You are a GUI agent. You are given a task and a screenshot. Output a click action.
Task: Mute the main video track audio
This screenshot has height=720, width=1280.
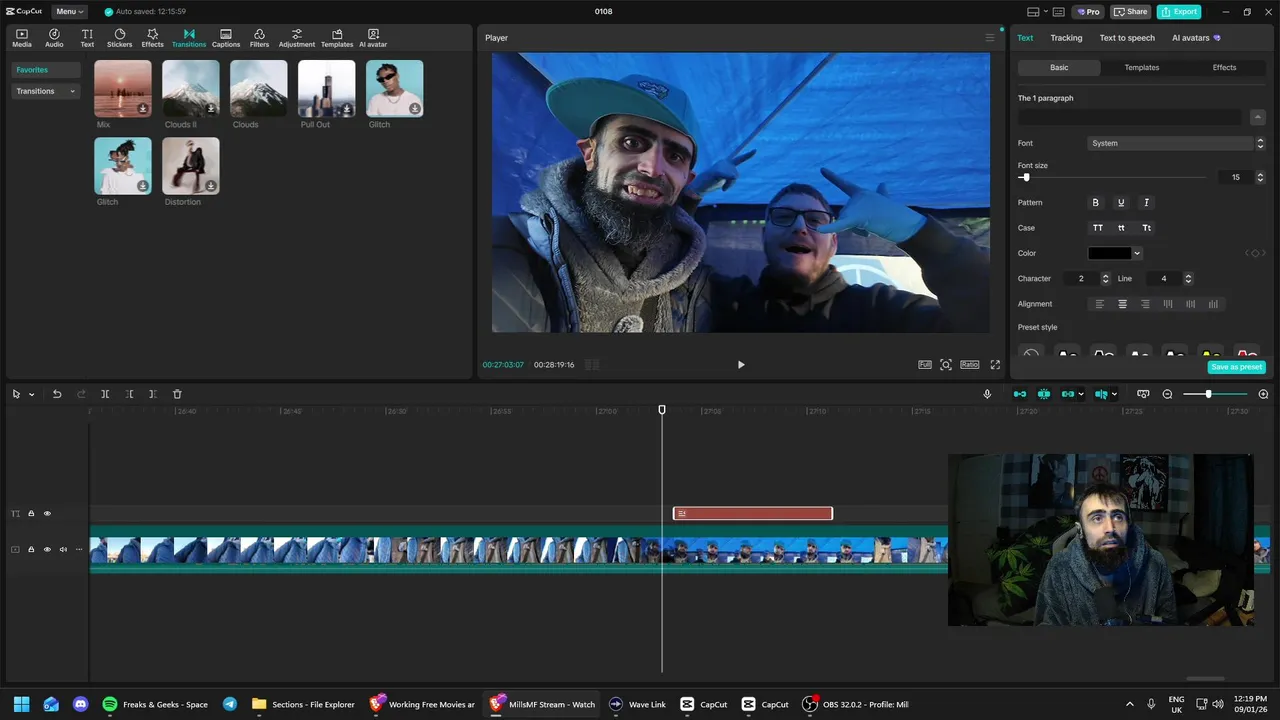[x=63, y=549]
